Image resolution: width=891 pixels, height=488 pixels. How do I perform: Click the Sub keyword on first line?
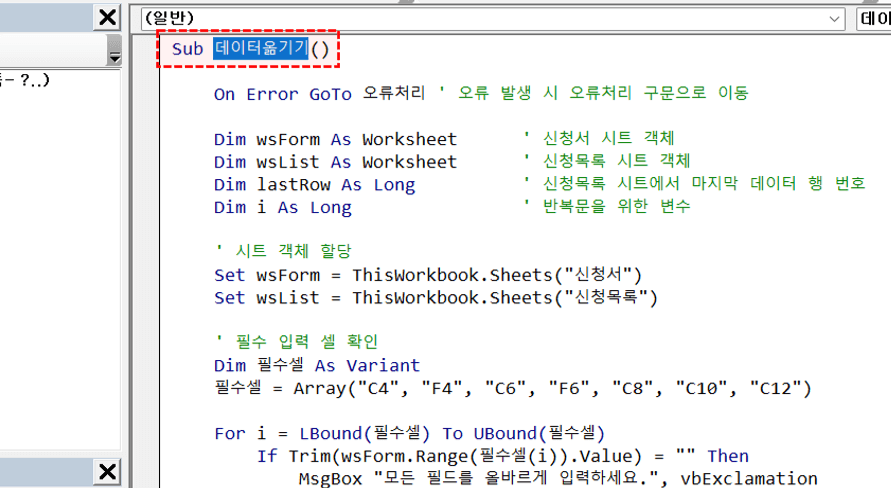187,48
